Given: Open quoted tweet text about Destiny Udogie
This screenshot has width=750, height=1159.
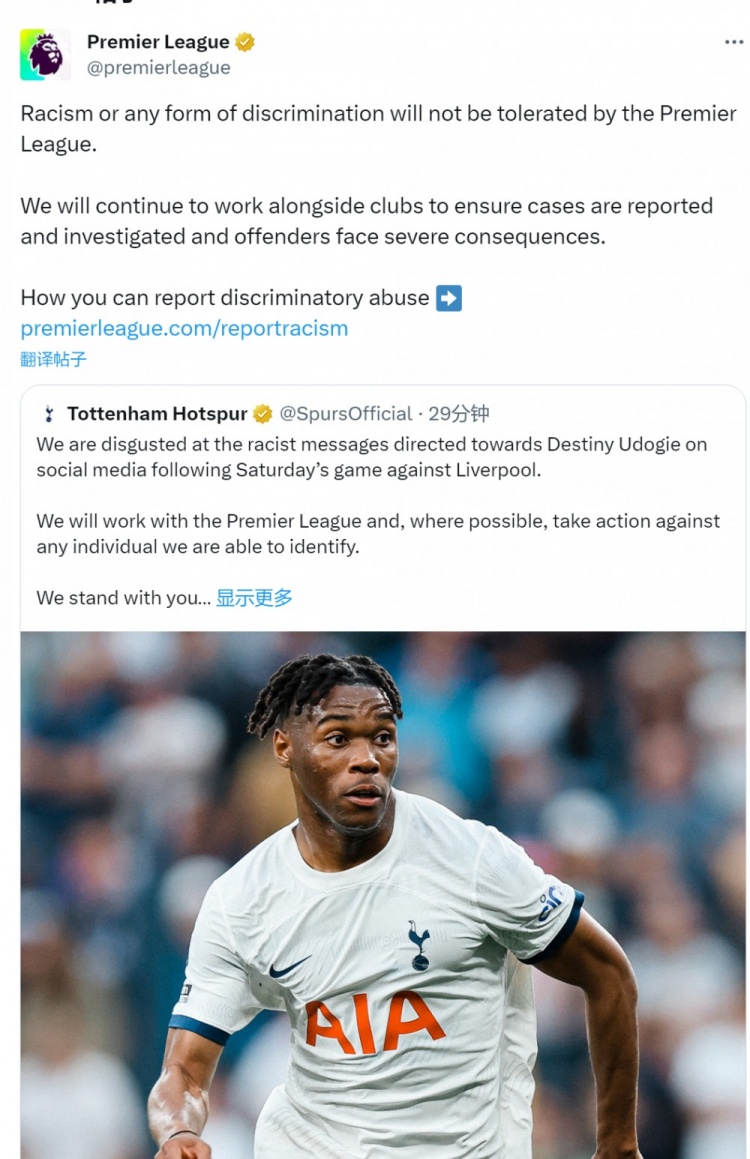Looking at the screenshot, I should [x=372, y=457].
